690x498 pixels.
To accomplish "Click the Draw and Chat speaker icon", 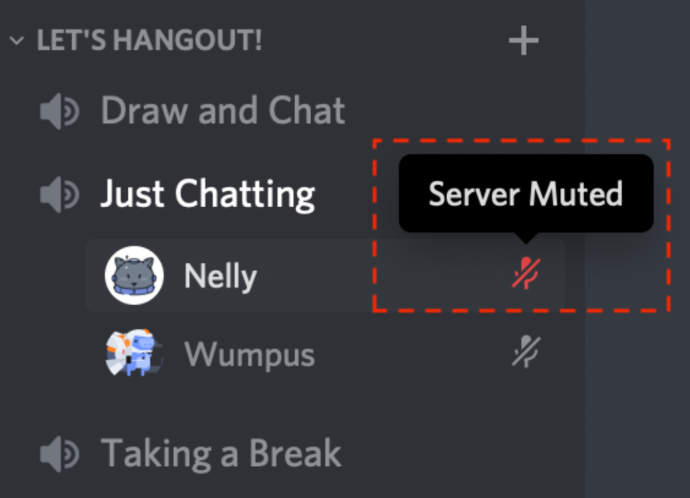I will click(59, 111).
